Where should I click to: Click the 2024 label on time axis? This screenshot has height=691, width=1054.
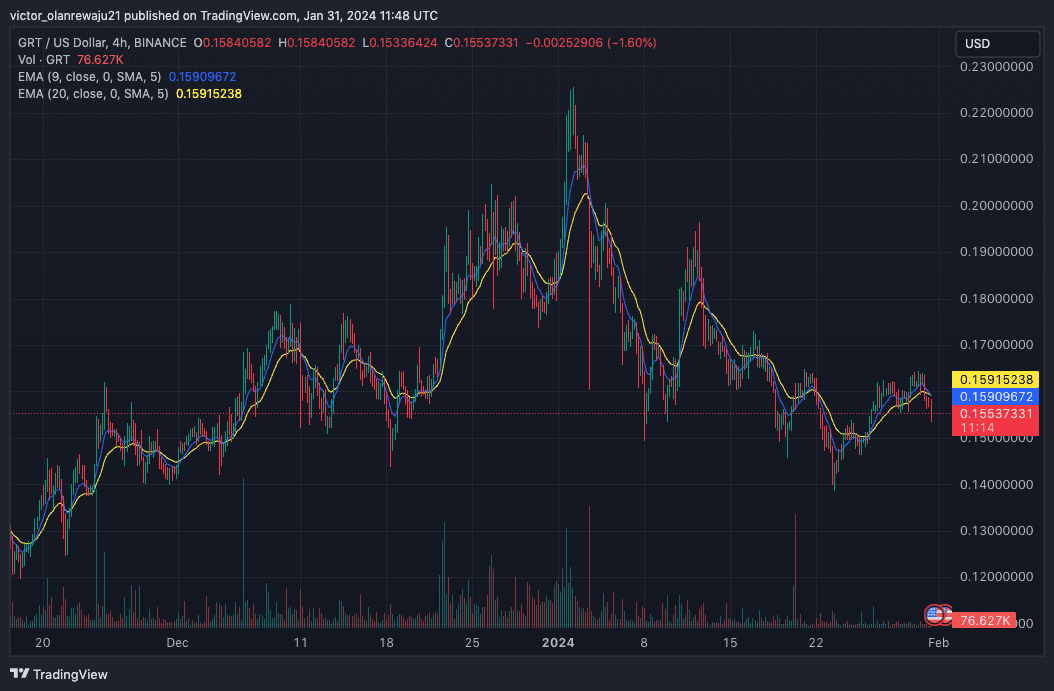[x=558, y=643]
